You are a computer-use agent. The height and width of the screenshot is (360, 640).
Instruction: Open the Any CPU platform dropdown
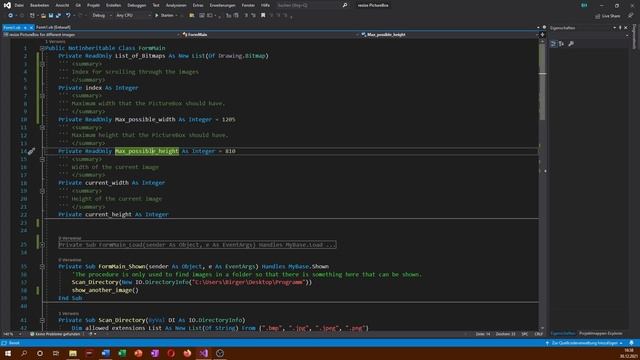(133, 16)
